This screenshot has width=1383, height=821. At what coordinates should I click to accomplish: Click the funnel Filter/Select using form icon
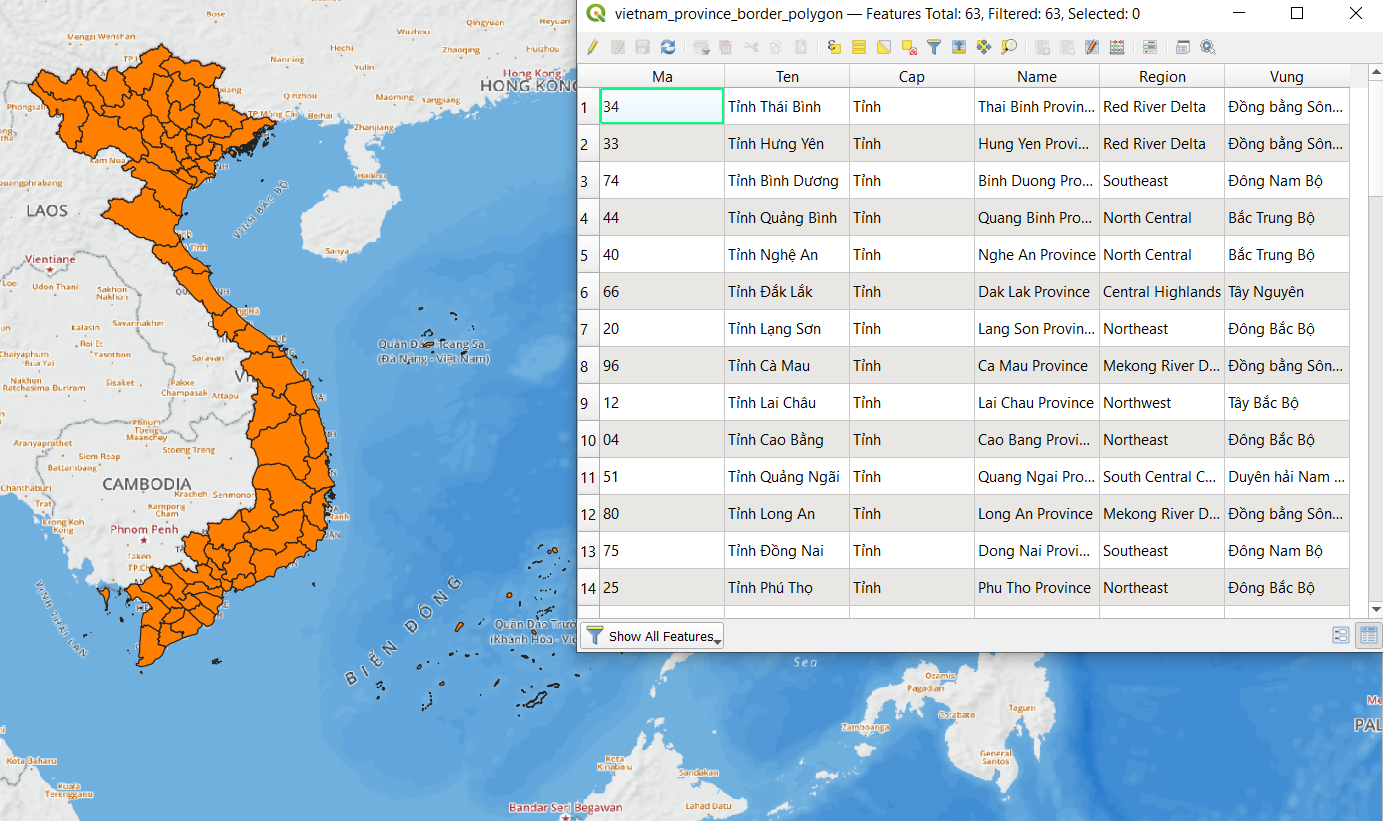pos(934,47)
